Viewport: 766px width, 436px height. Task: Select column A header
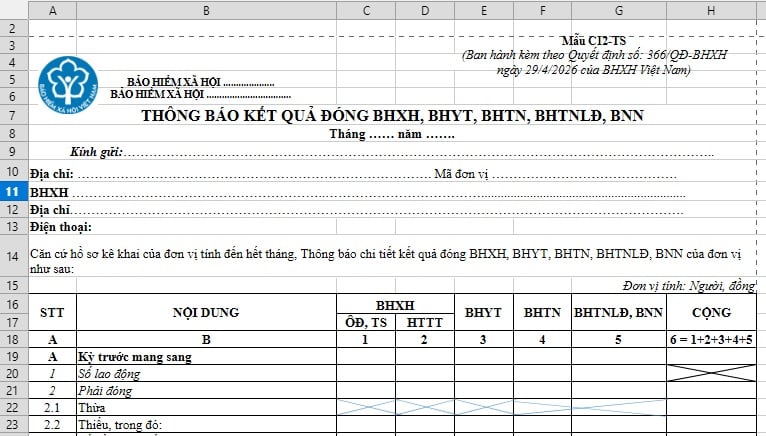click(52, 10)
